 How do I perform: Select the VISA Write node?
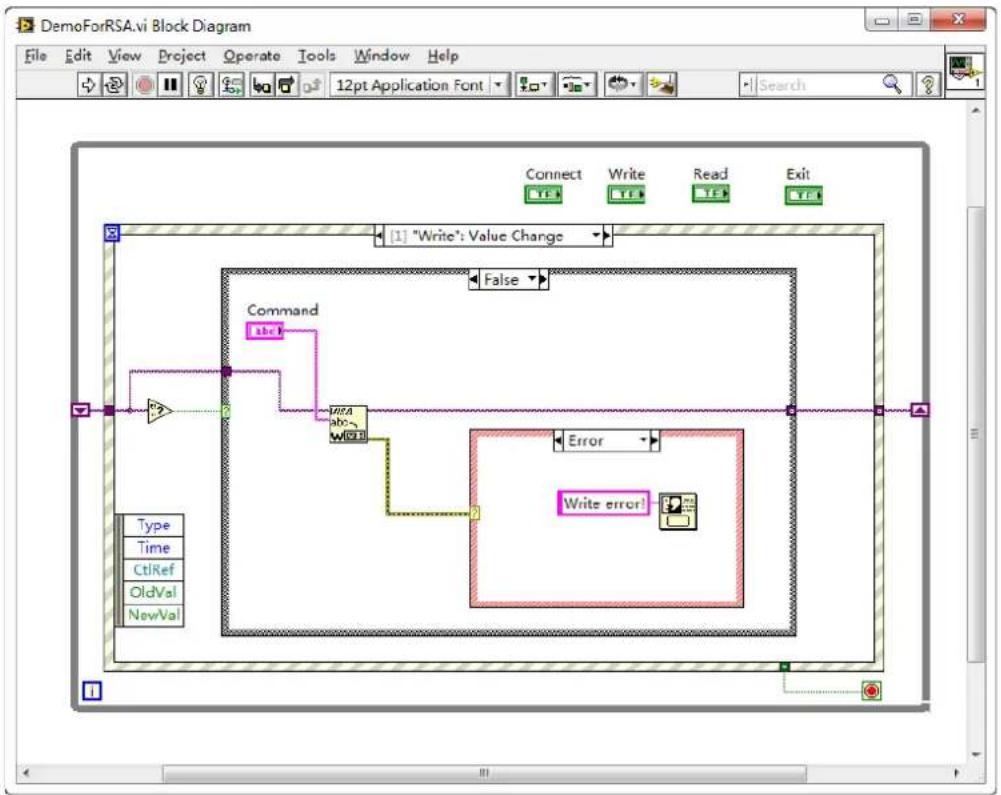click(x=348, y=424)
